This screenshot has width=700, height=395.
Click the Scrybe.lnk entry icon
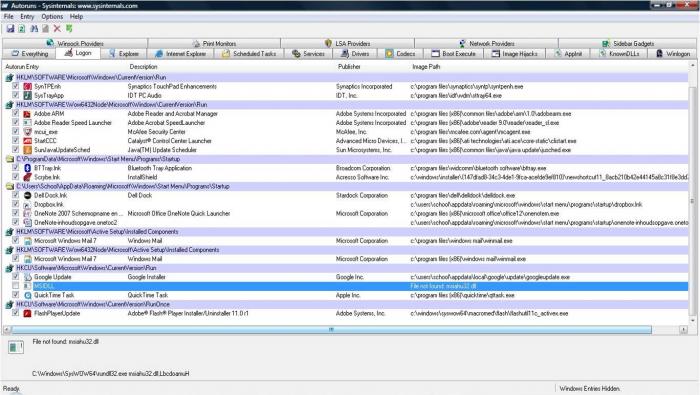(28, 177)
